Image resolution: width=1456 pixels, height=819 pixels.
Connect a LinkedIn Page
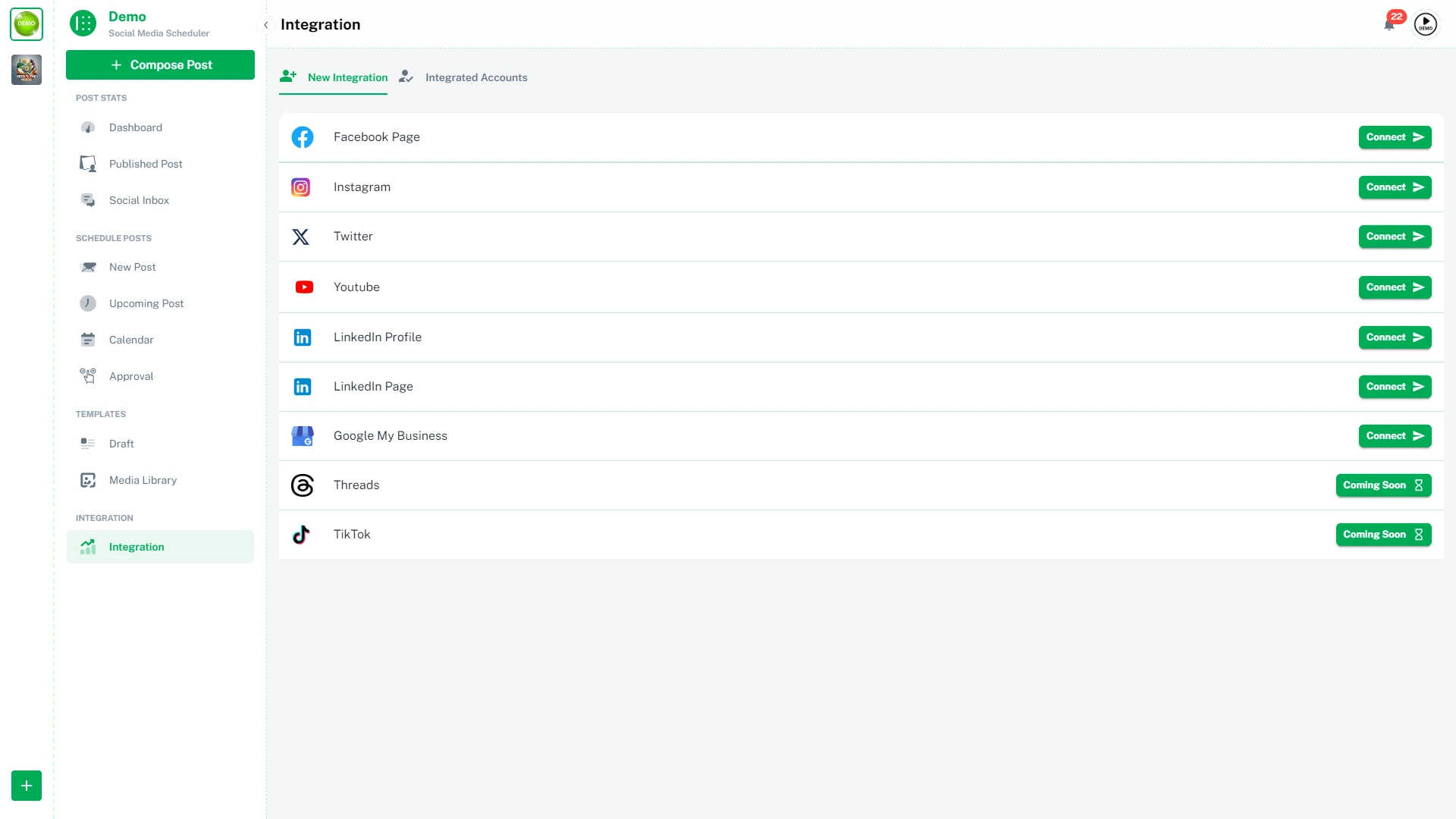(x=1395, y=387)
